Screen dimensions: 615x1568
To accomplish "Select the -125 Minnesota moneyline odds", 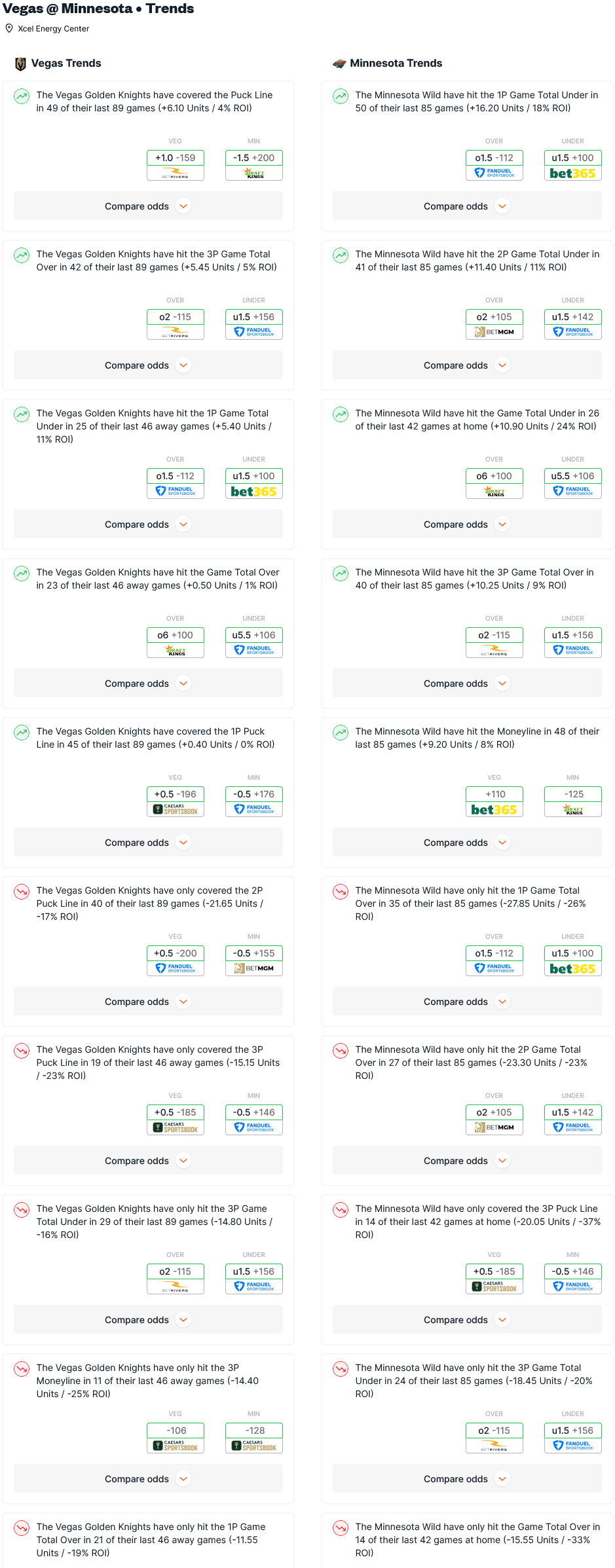I will pos(573,794).
